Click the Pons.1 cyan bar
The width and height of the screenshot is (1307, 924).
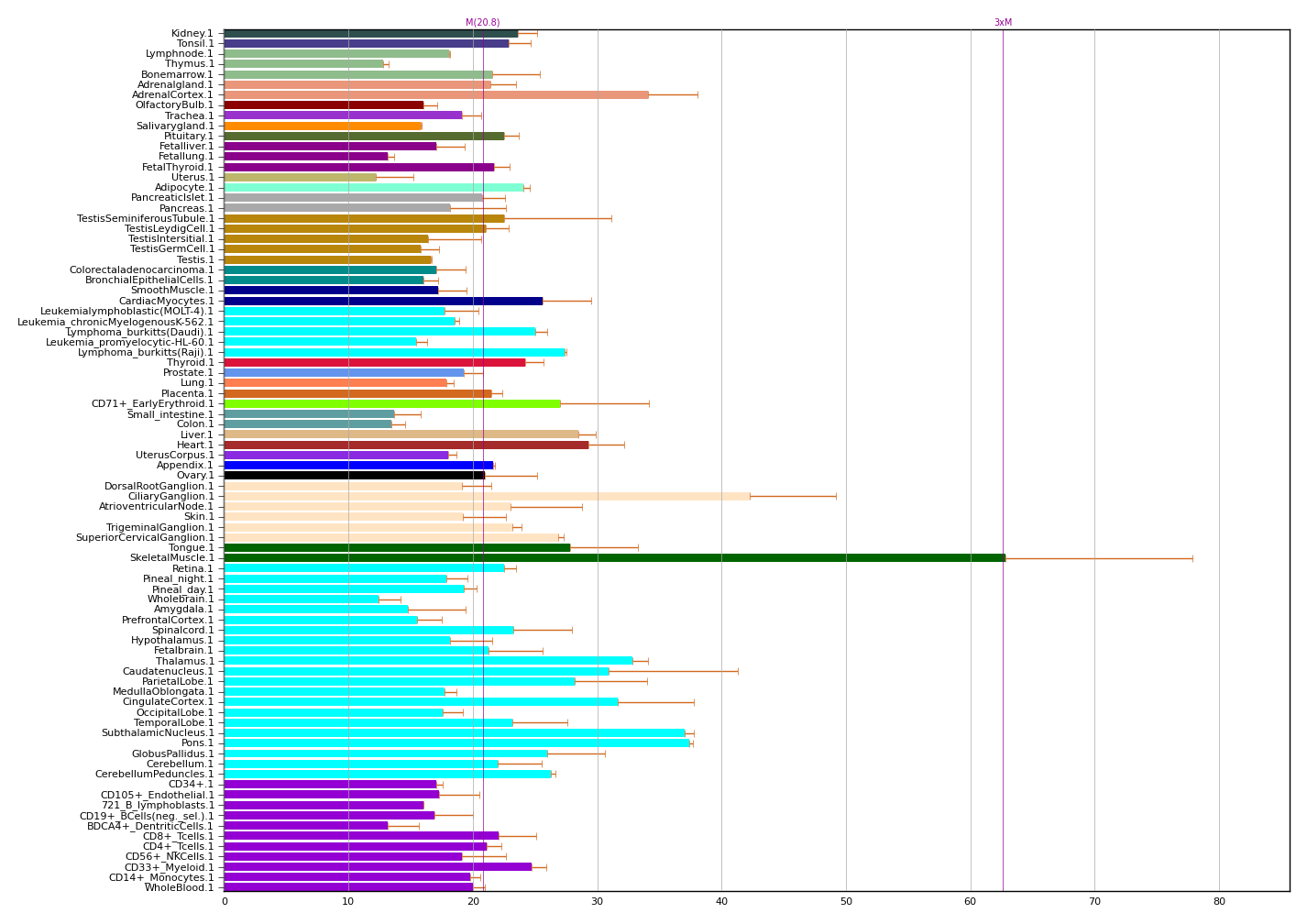pos(456,742)
